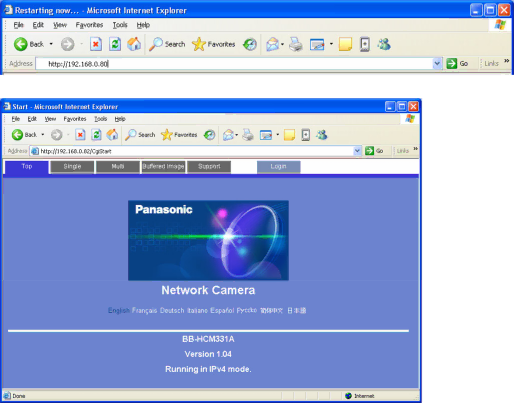
Task: Click Edit icon in Restarting now window
Action: pyautogui.click(x=317, y=44)
